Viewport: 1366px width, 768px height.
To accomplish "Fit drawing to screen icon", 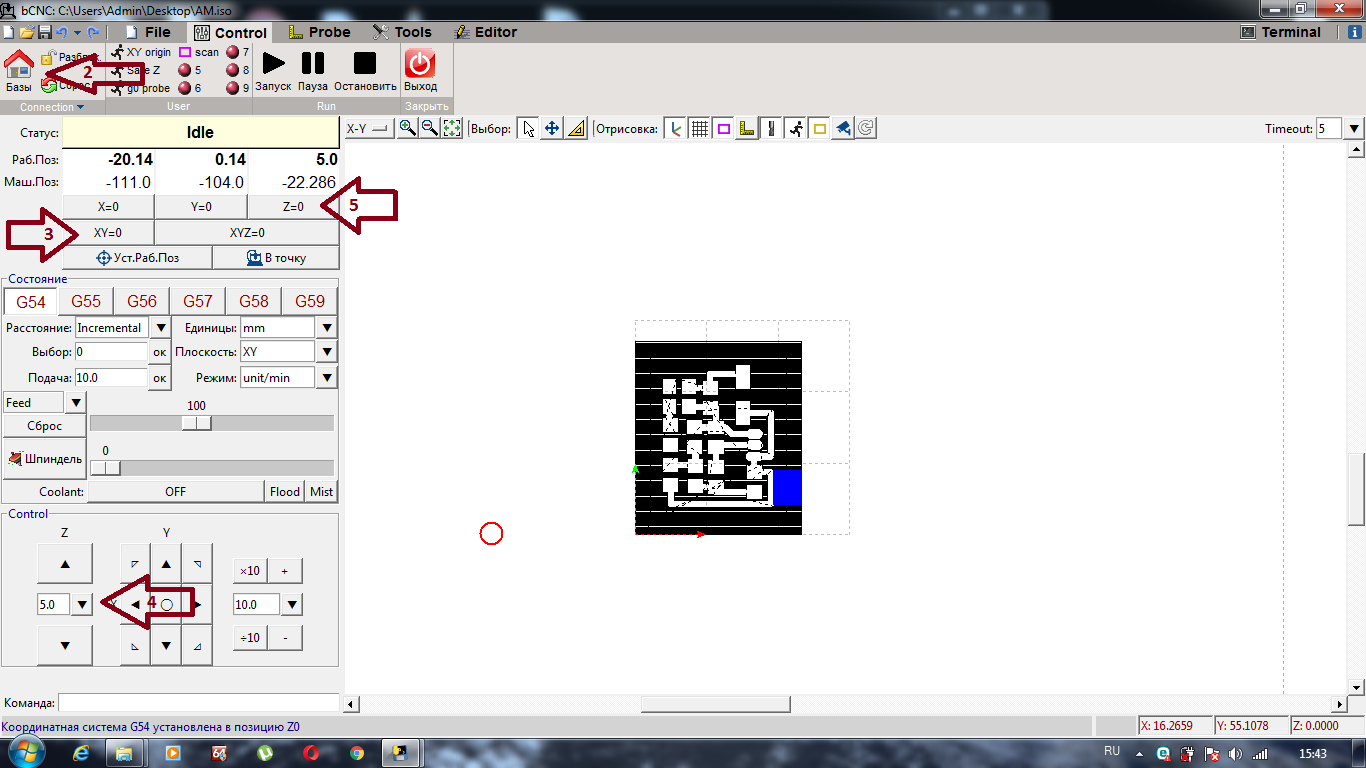I will [x=452, y=128].
